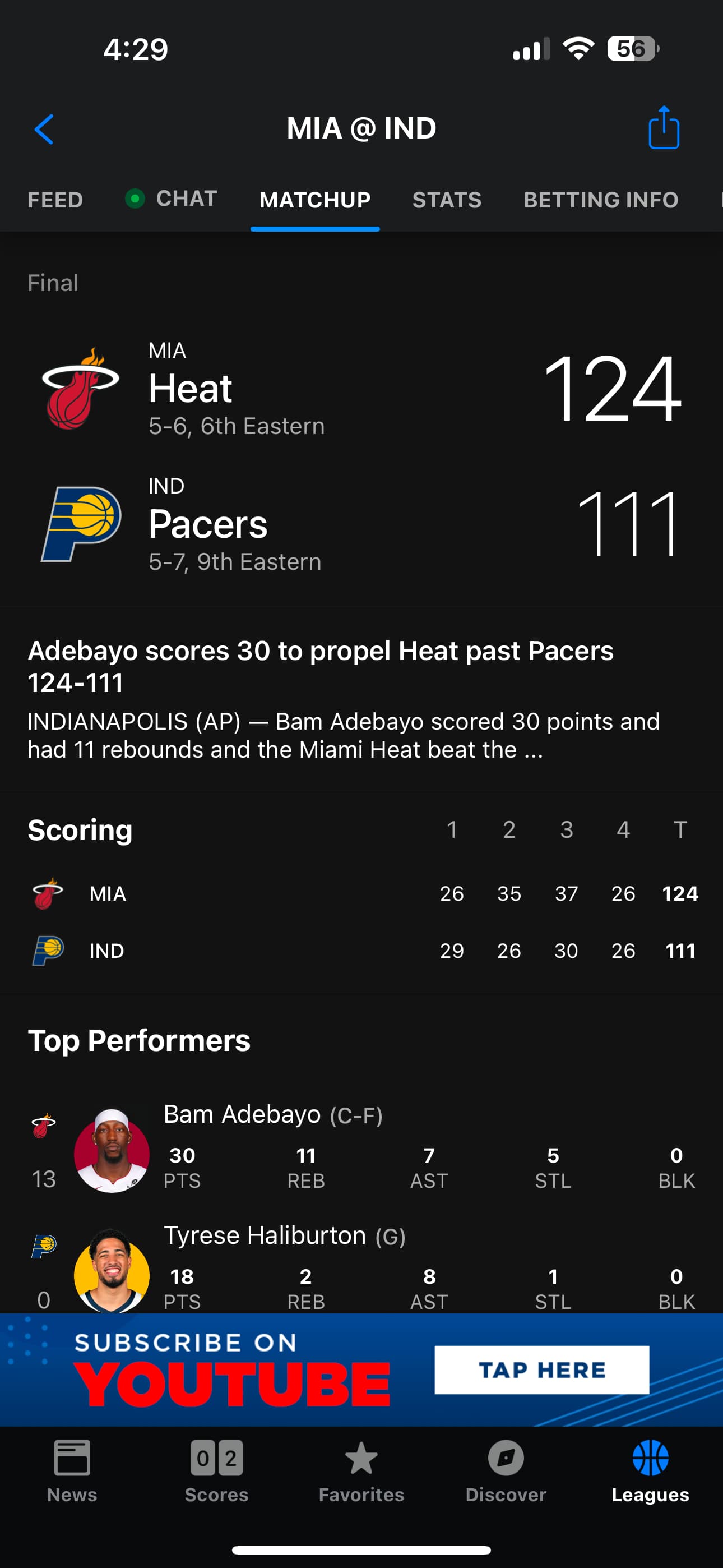Switch to the STATS tab

tap(447, 200)
